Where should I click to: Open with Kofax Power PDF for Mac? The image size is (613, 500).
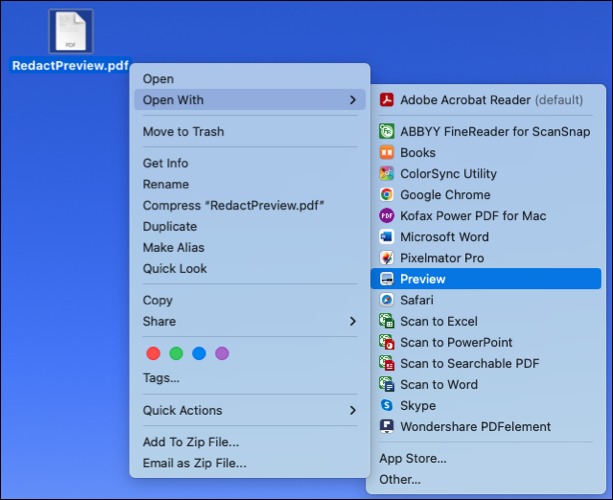click(486, 216)
